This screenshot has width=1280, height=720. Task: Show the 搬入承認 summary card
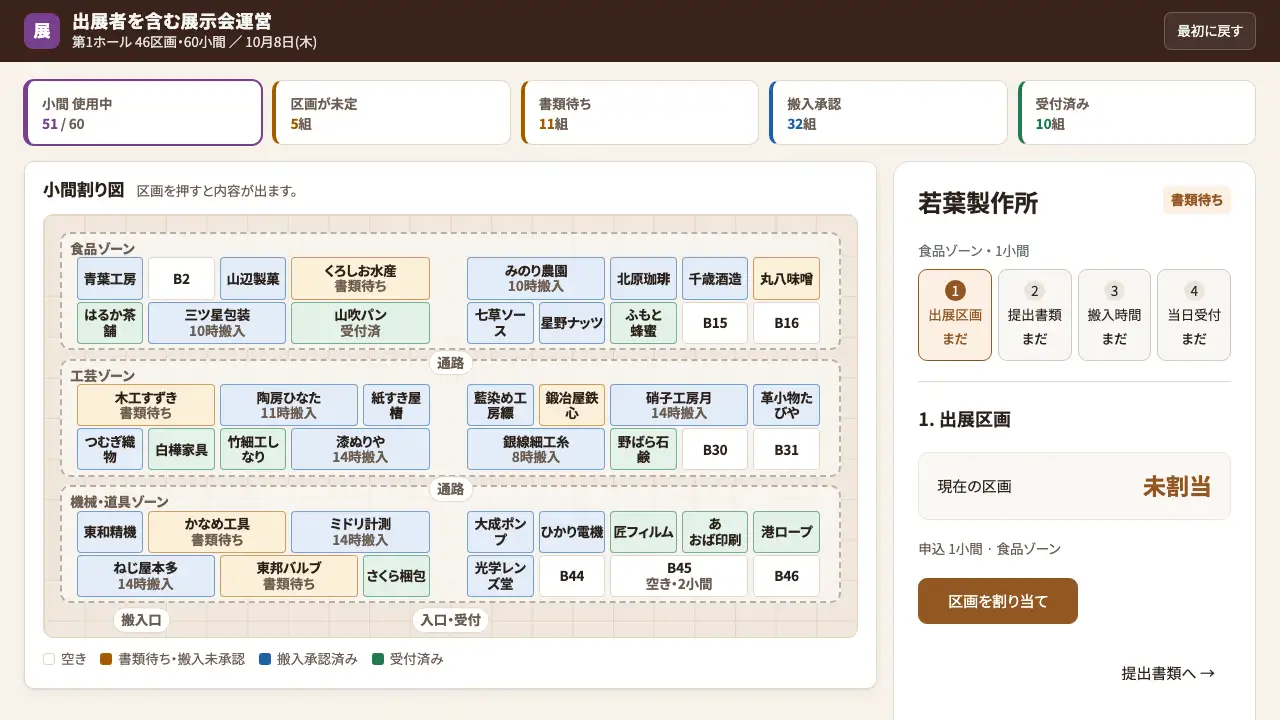click(x=888, y=113)
